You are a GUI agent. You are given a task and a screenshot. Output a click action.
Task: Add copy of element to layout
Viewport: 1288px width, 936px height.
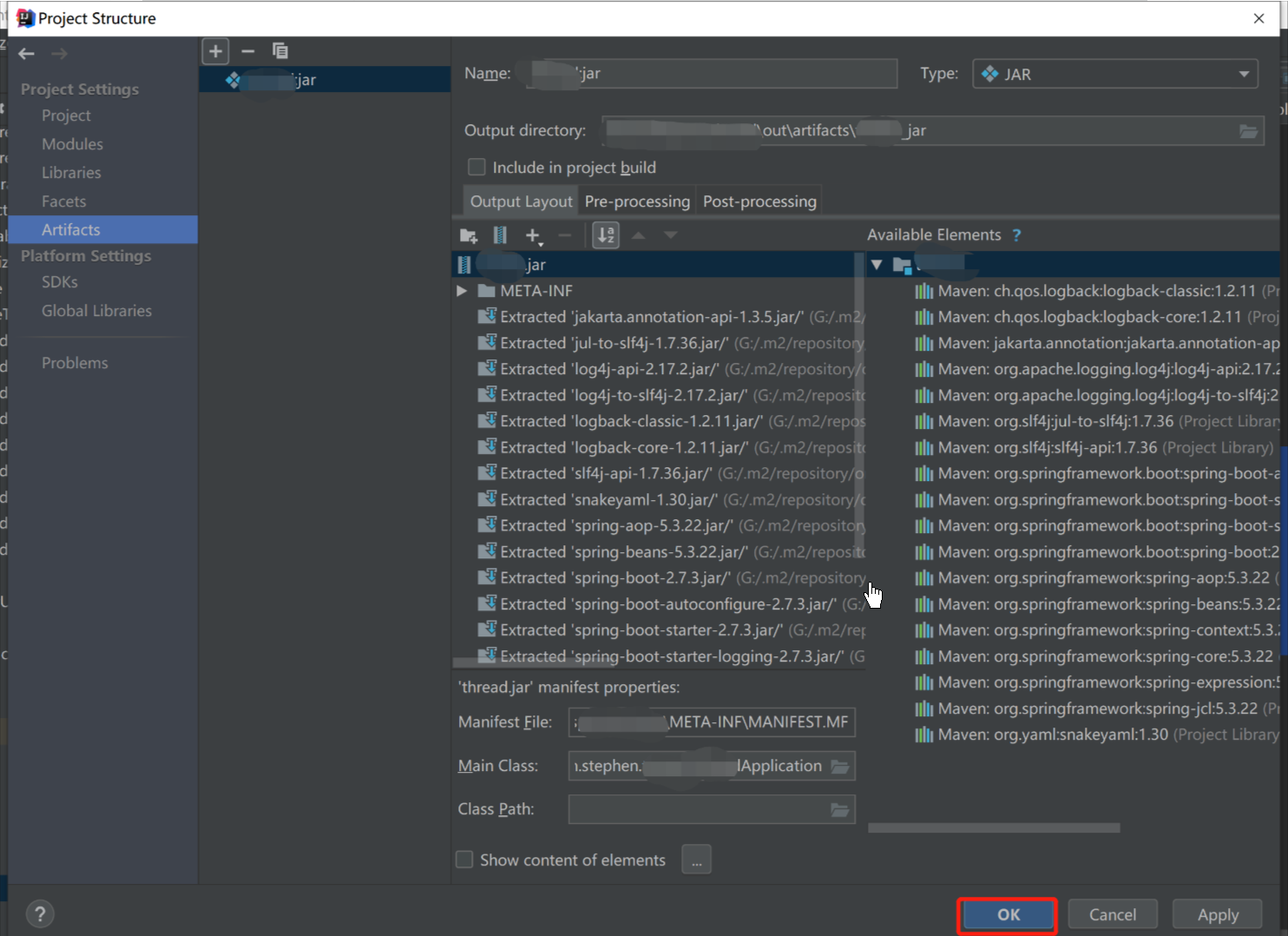pos(534,236)
